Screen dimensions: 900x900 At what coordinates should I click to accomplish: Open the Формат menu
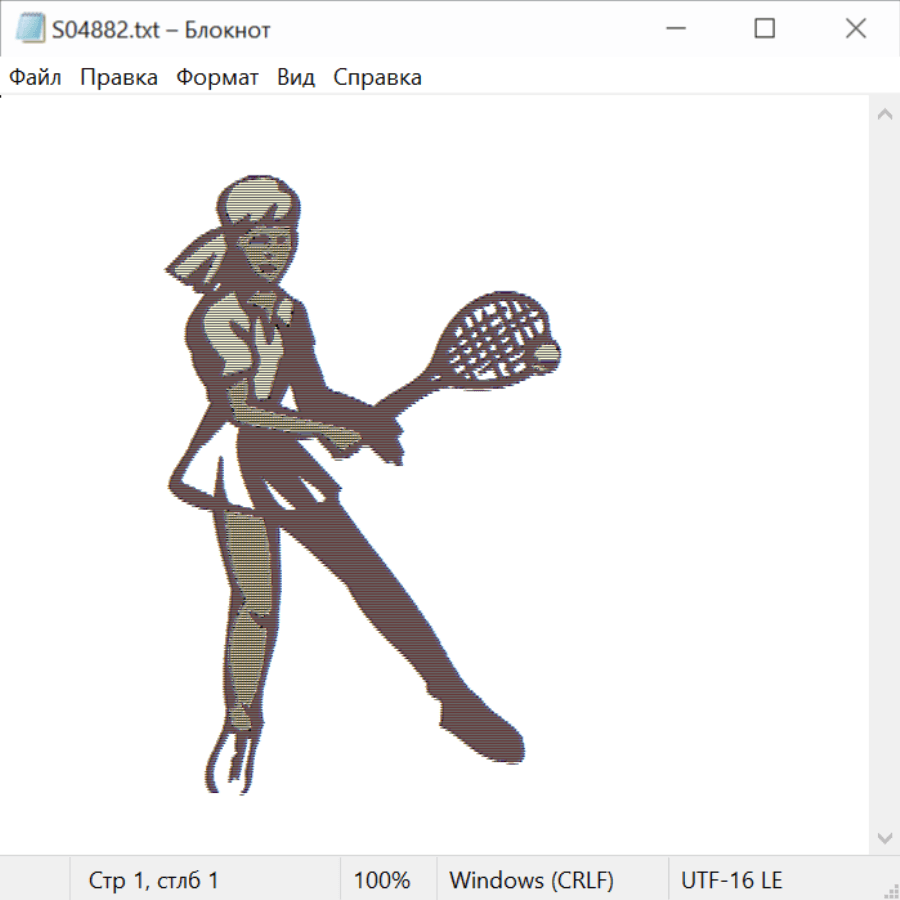click(x=217, y=77)
